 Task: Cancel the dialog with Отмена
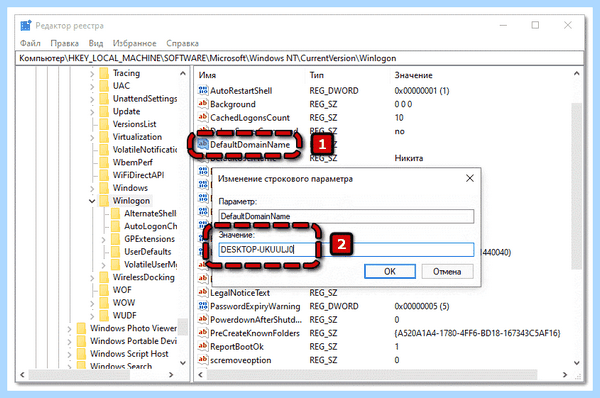447,271
